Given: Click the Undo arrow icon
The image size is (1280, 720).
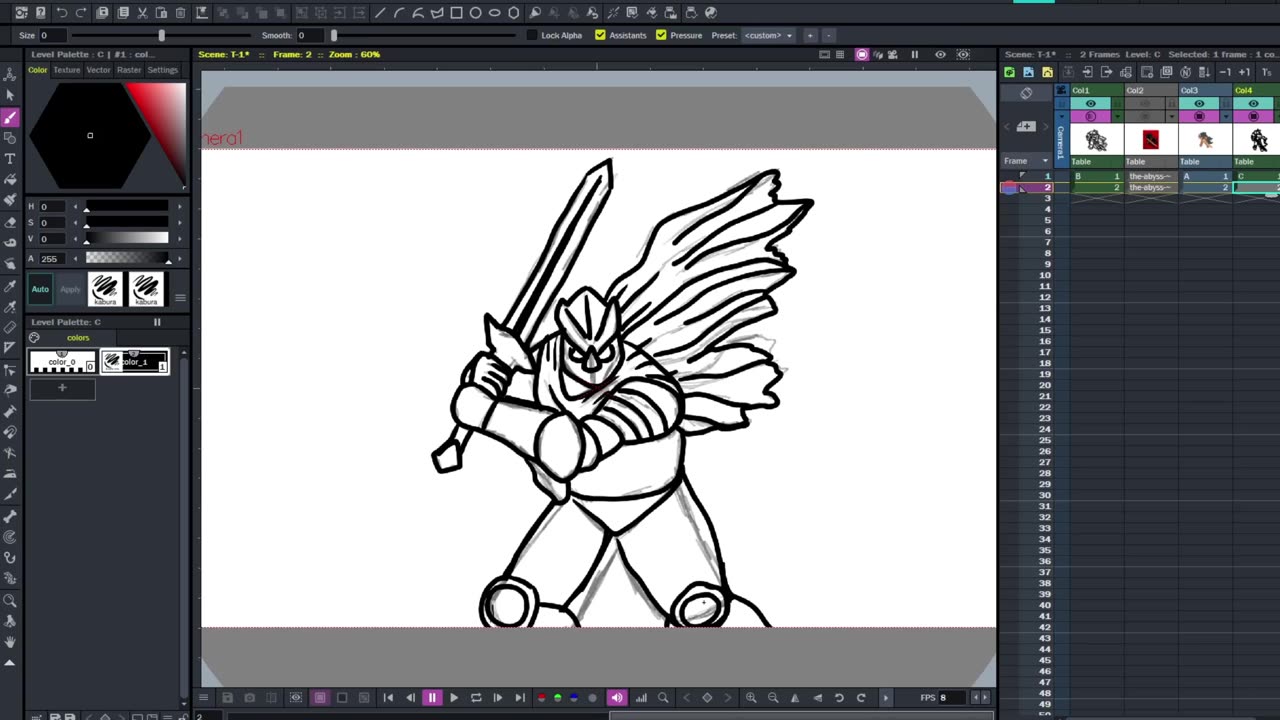Looking at the screenshot, I should (x=62, y=13).
